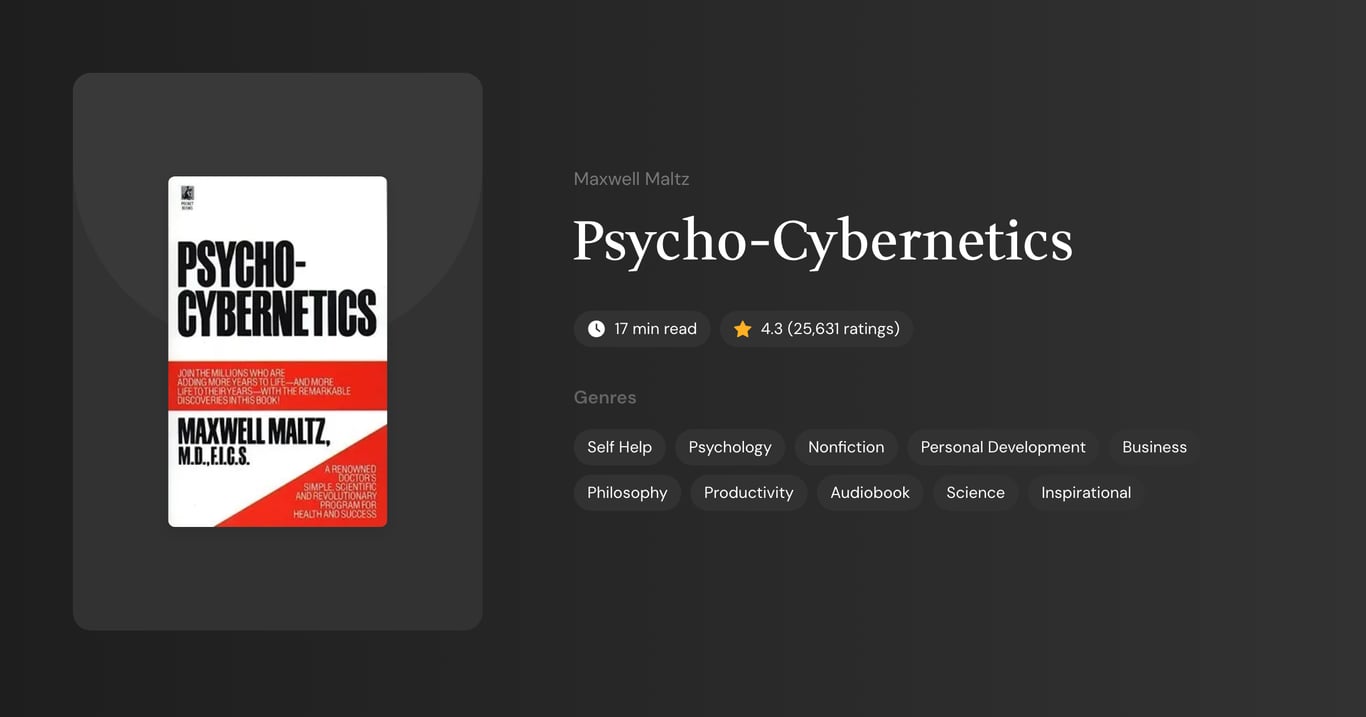Click the 4.3 rating badge
Viewport: 1366px width, 717px height.
point(816,328)
